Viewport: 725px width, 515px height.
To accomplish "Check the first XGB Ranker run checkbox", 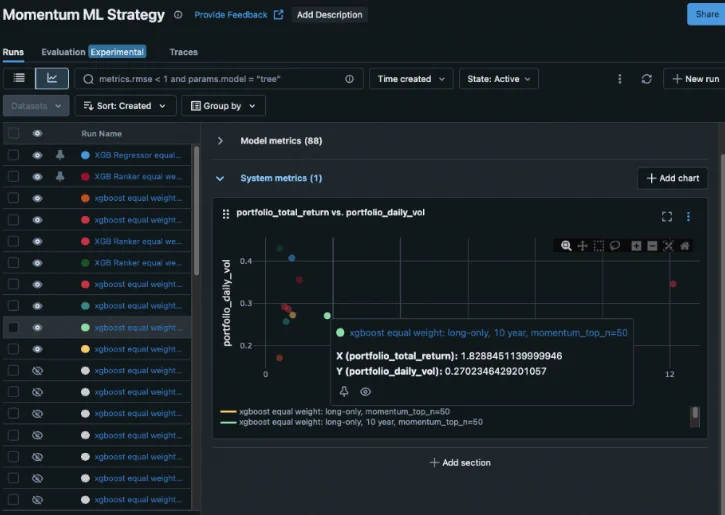I will pos(13,176).
